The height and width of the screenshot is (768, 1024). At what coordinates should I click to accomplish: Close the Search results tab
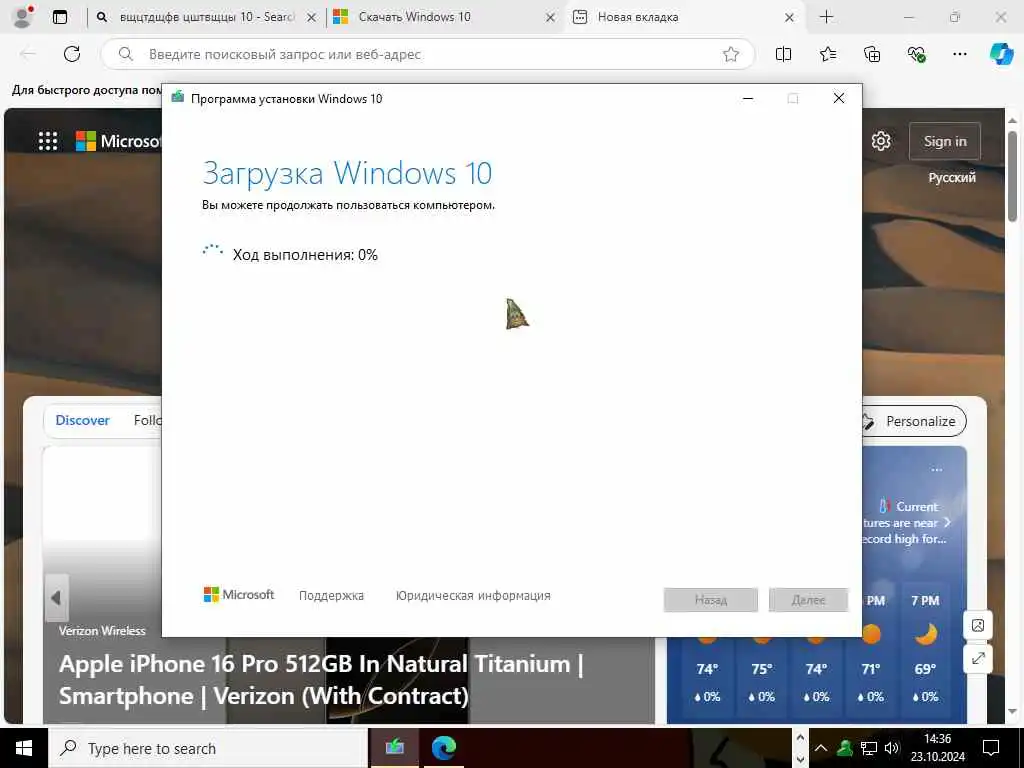(312, 18)
